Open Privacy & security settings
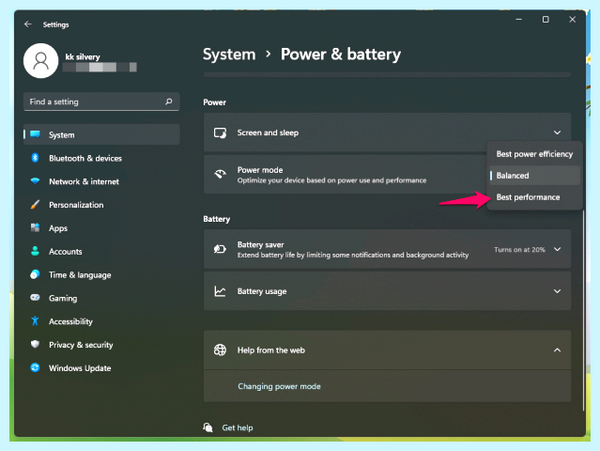 (101, 345)
